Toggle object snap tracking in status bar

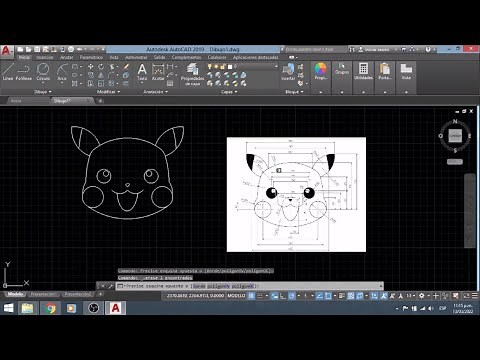point(319,296)
